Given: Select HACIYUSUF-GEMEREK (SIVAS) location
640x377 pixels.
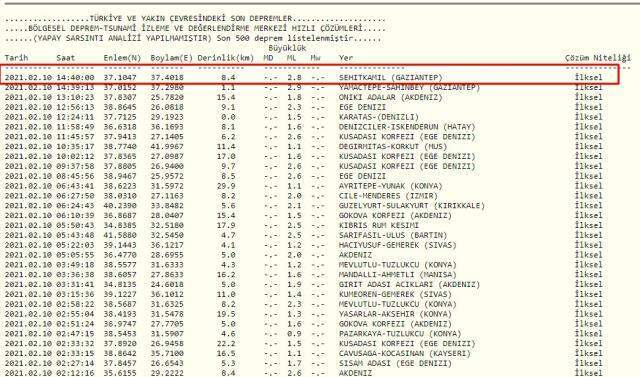Looking at the screenshot, I should point(398,245).
